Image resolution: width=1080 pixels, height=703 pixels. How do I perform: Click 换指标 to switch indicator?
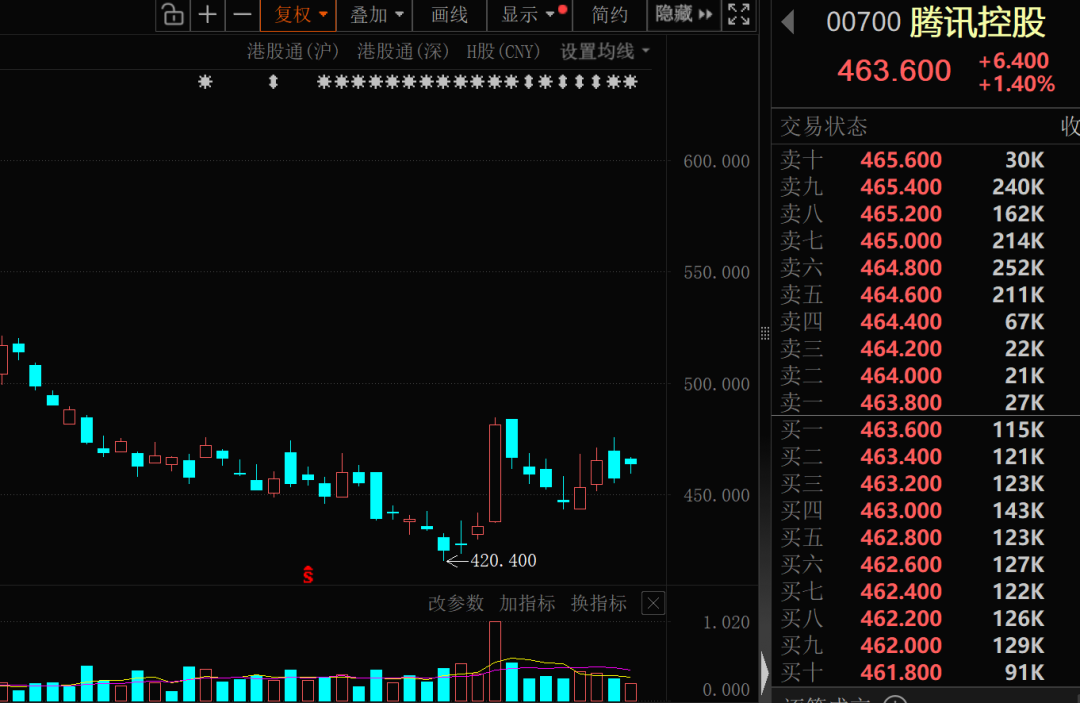pyautogui.click(x=599, y=604)
